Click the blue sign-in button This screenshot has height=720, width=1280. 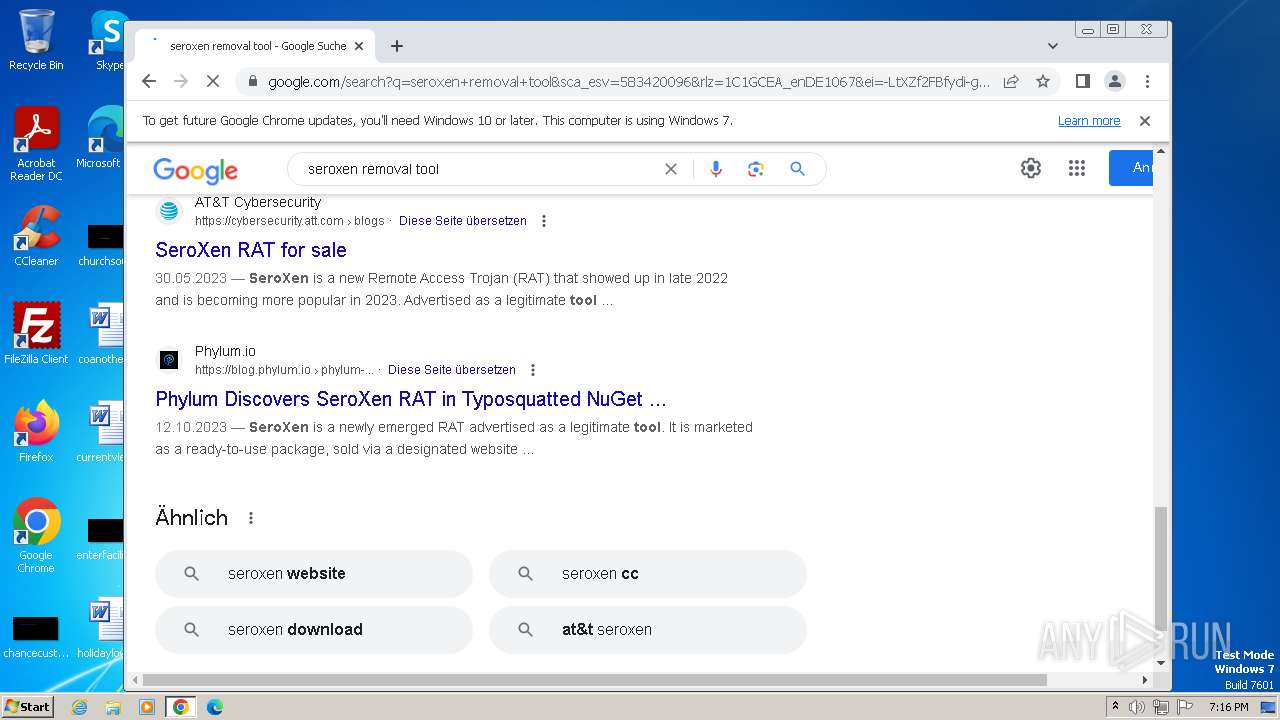(x=1132, y=168)
